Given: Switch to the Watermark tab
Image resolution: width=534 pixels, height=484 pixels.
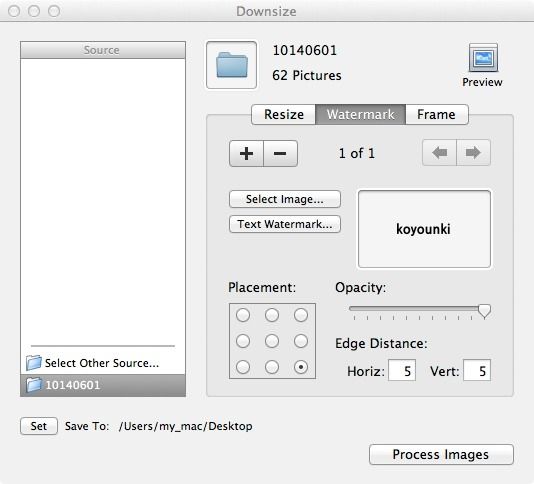Looking at the screenshot, I should click(x=361, y=114).
